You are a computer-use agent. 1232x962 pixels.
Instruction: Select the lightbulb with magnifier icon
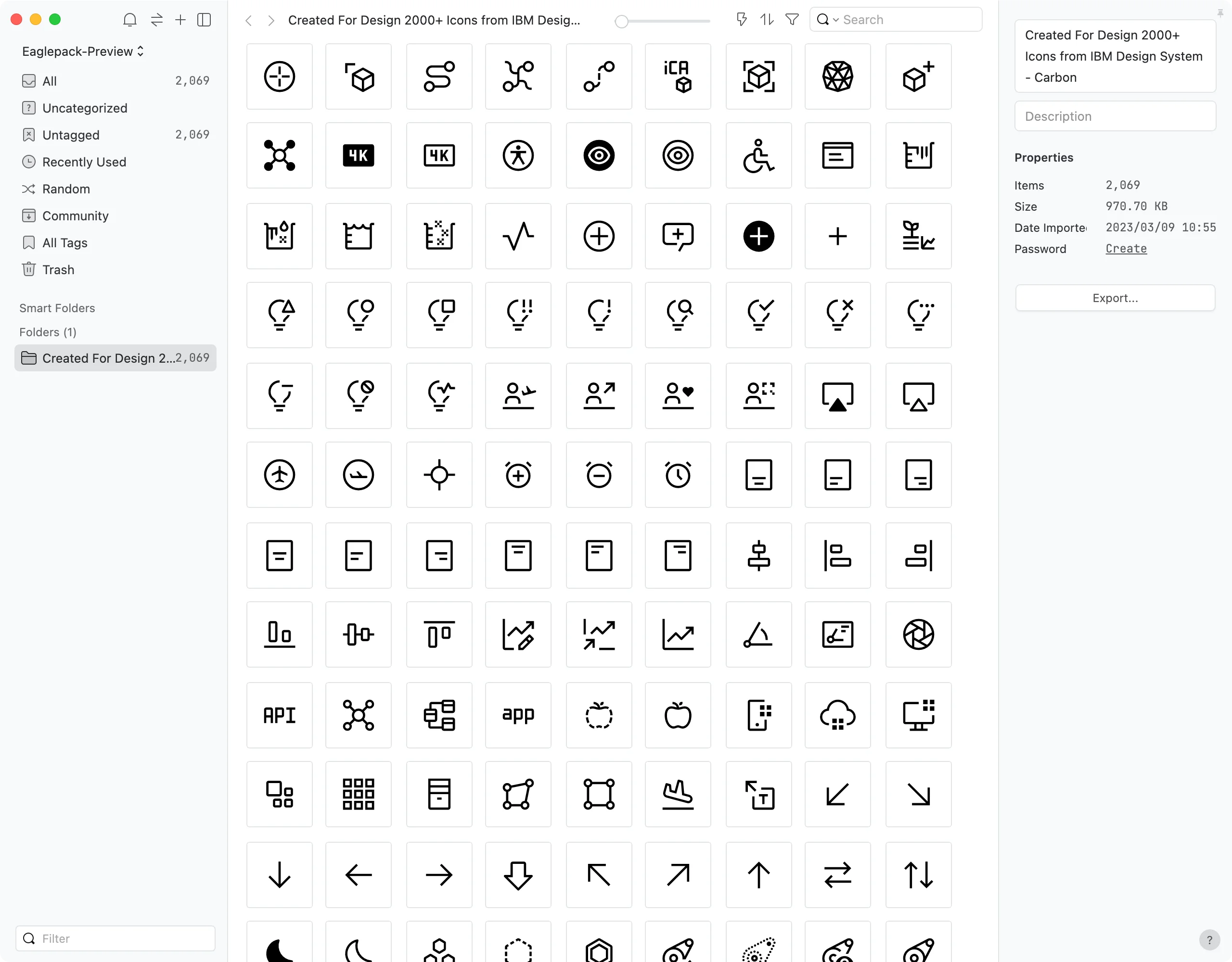point(678,315)
